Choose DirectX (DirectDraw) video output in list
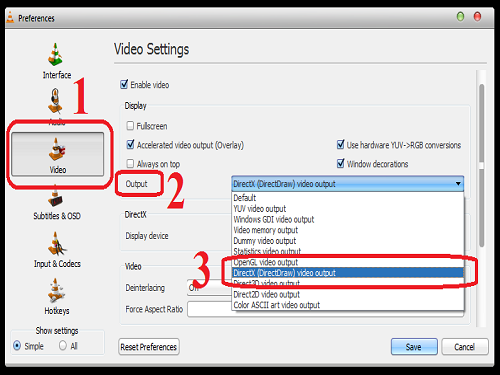 point(348,273)
